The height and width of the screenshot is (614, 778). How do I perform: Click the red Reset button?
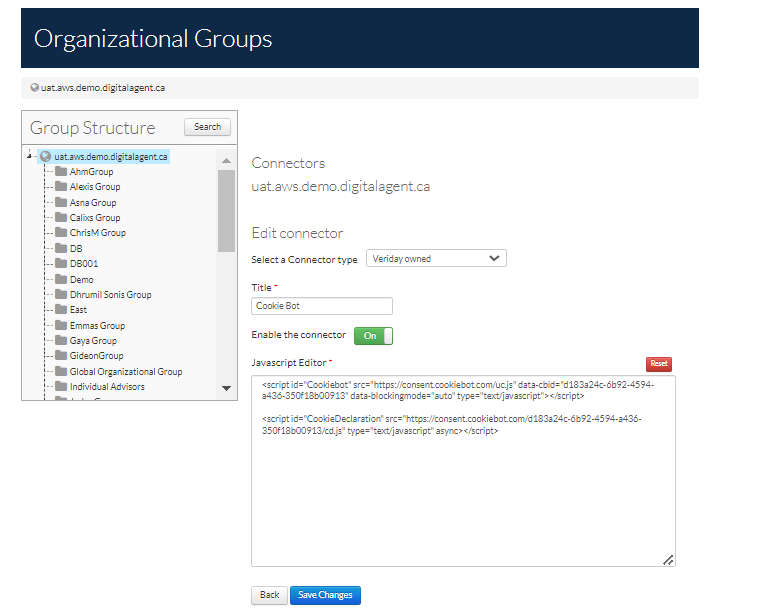pos(659,364)
